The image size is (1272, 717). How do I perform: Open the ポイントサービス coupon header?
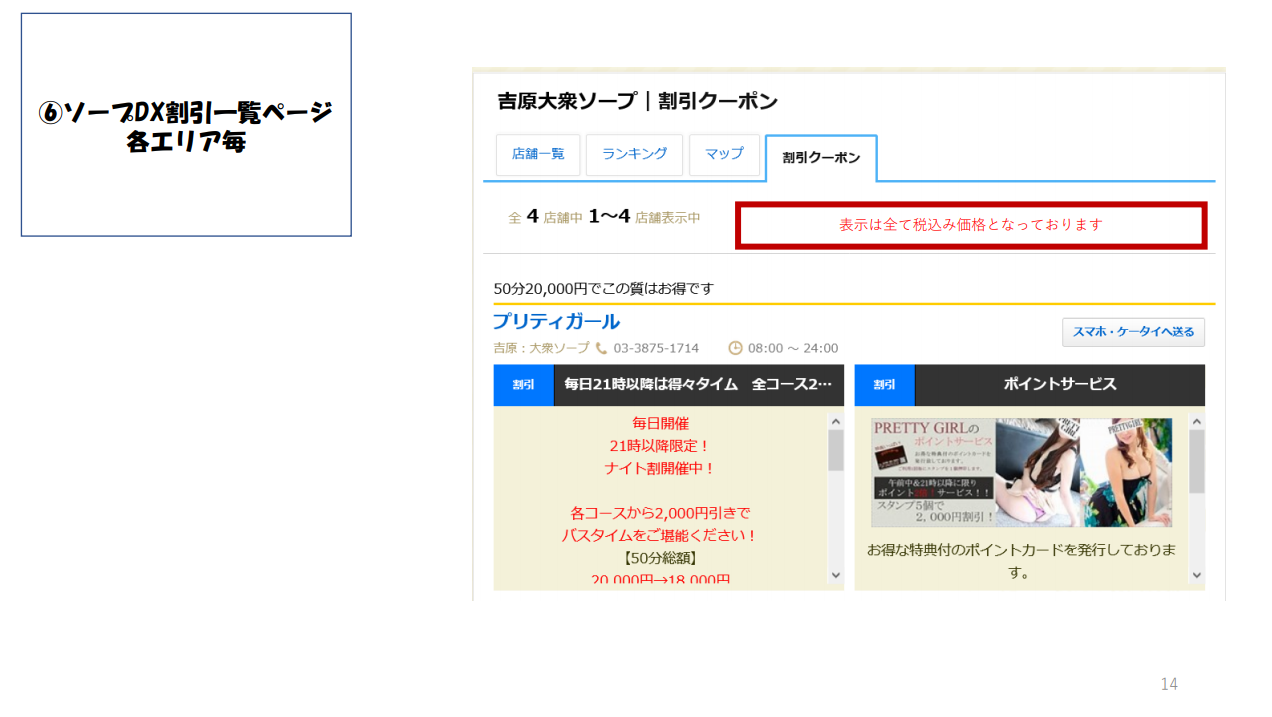click(x=1060, y=385)
